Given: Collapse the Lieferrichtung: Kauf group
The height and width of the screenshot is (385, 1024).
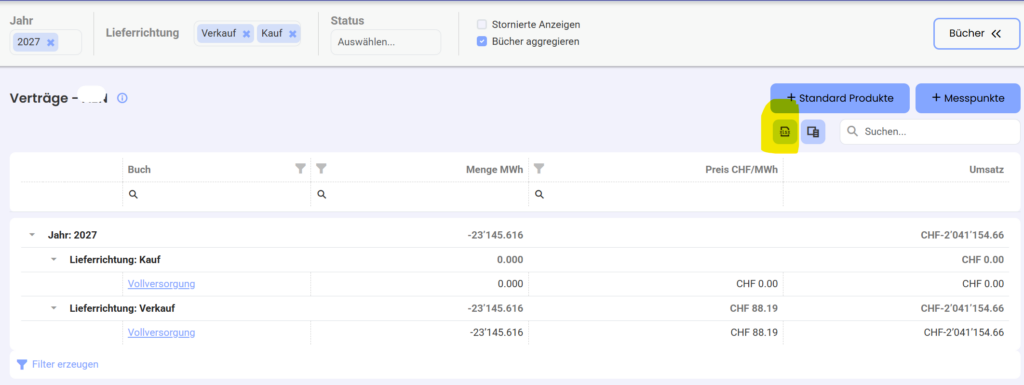Looking at the screenshot, I should (54, 260).
